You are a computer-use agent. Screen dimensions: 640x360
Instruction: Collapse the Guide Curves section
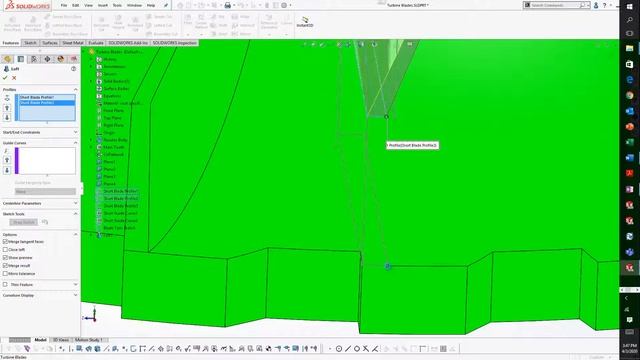[x=76, y=143]
